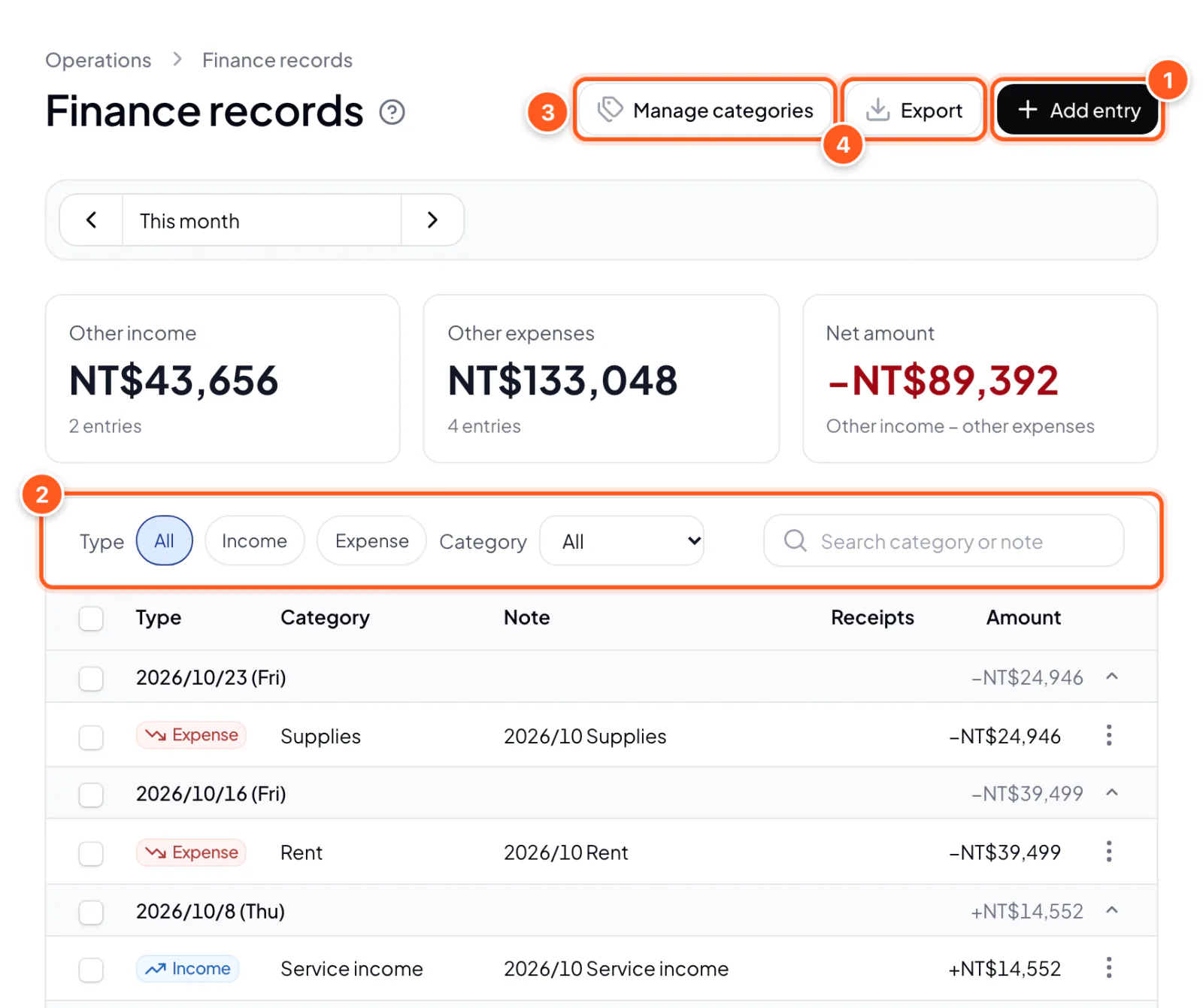Open the kebab menu for Rent expense row

[x=1109, y=852]
